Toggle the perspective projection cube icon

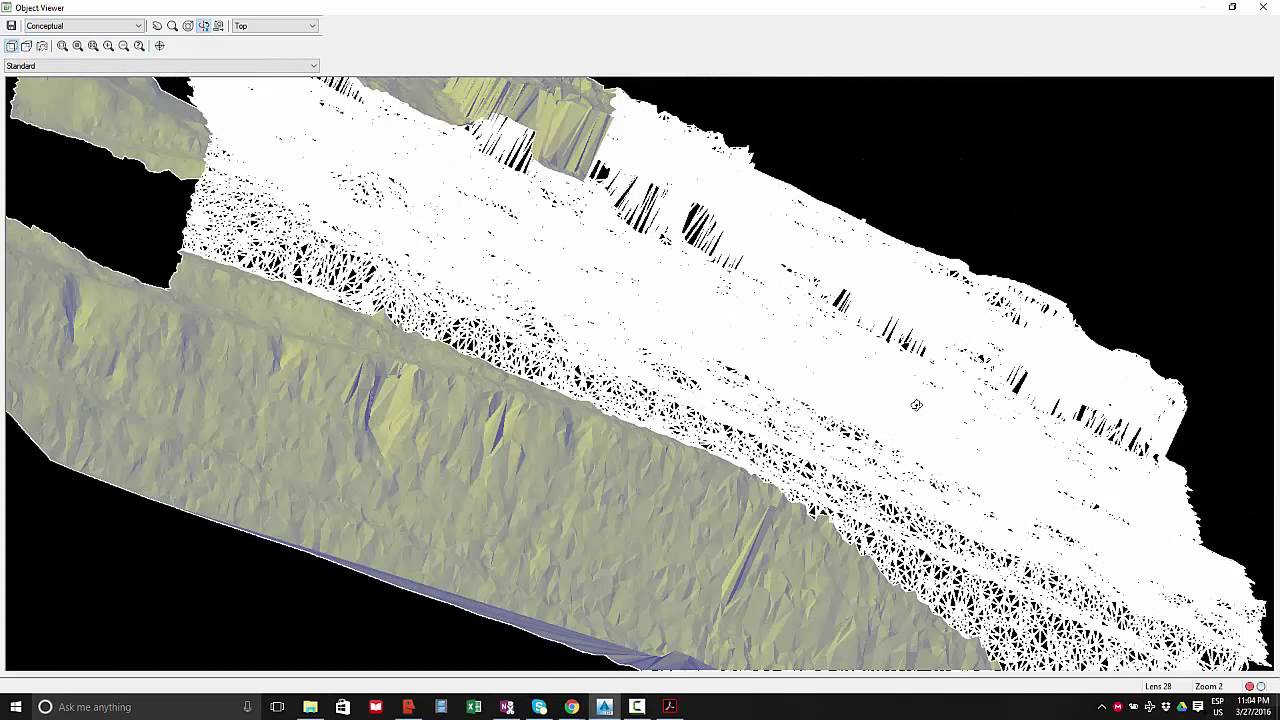pyautogui.click(x=26, y=46)
